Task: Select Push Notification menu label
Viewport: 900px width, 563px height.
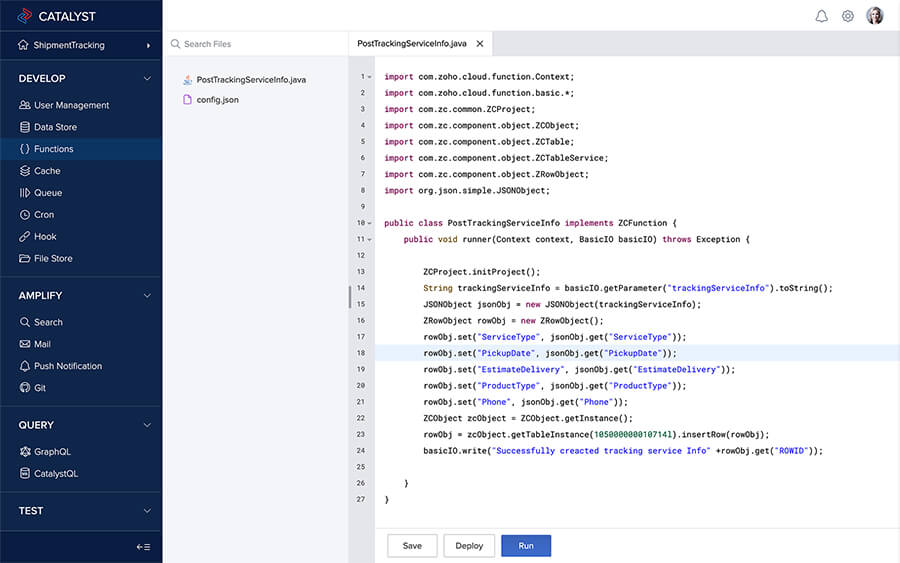Action: click(x=68, y=366)
